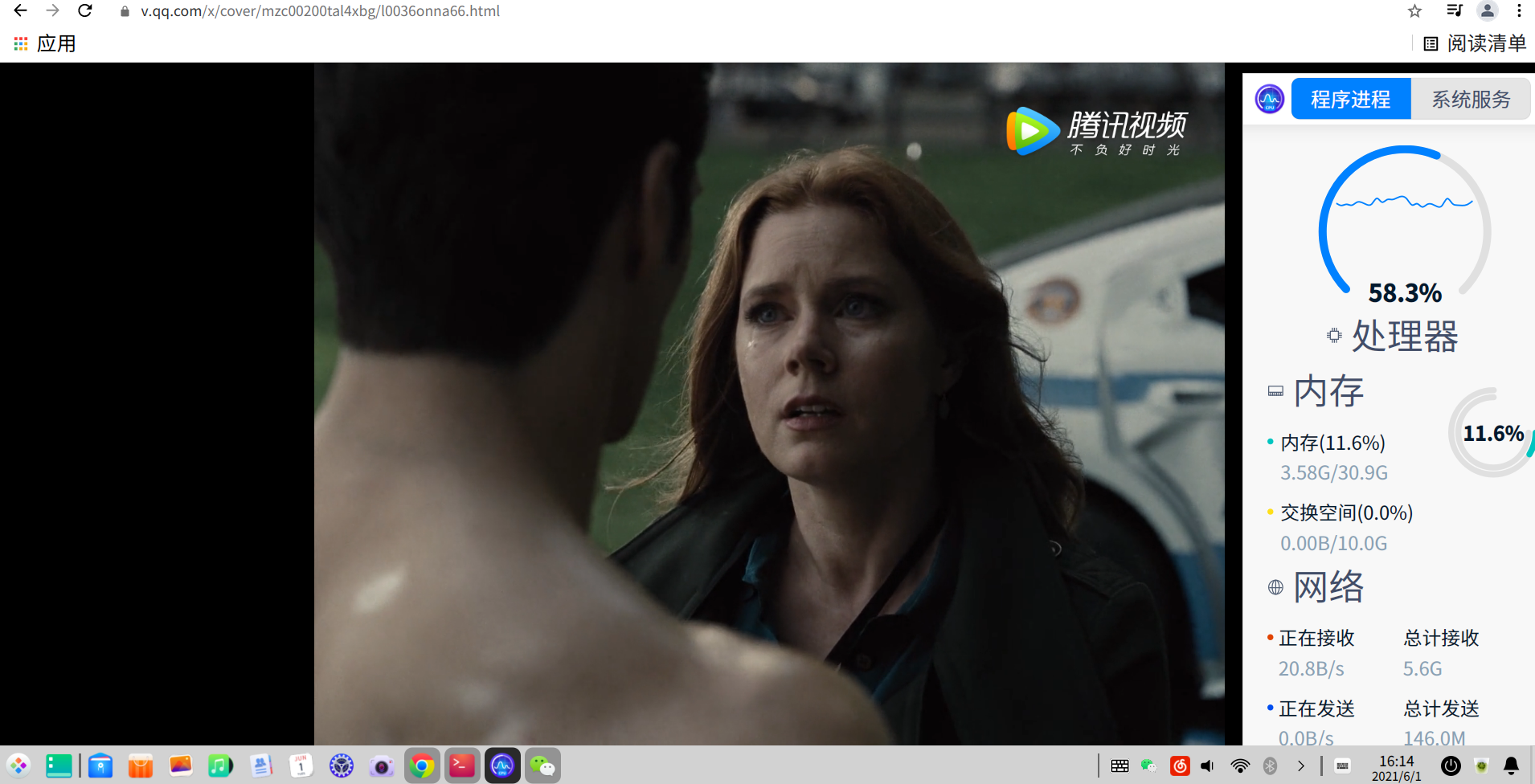Bookmark this page with the star icon
The width and height of the screenshot is (1535, 784).
pyautogui.click(x=1415, y=11)
